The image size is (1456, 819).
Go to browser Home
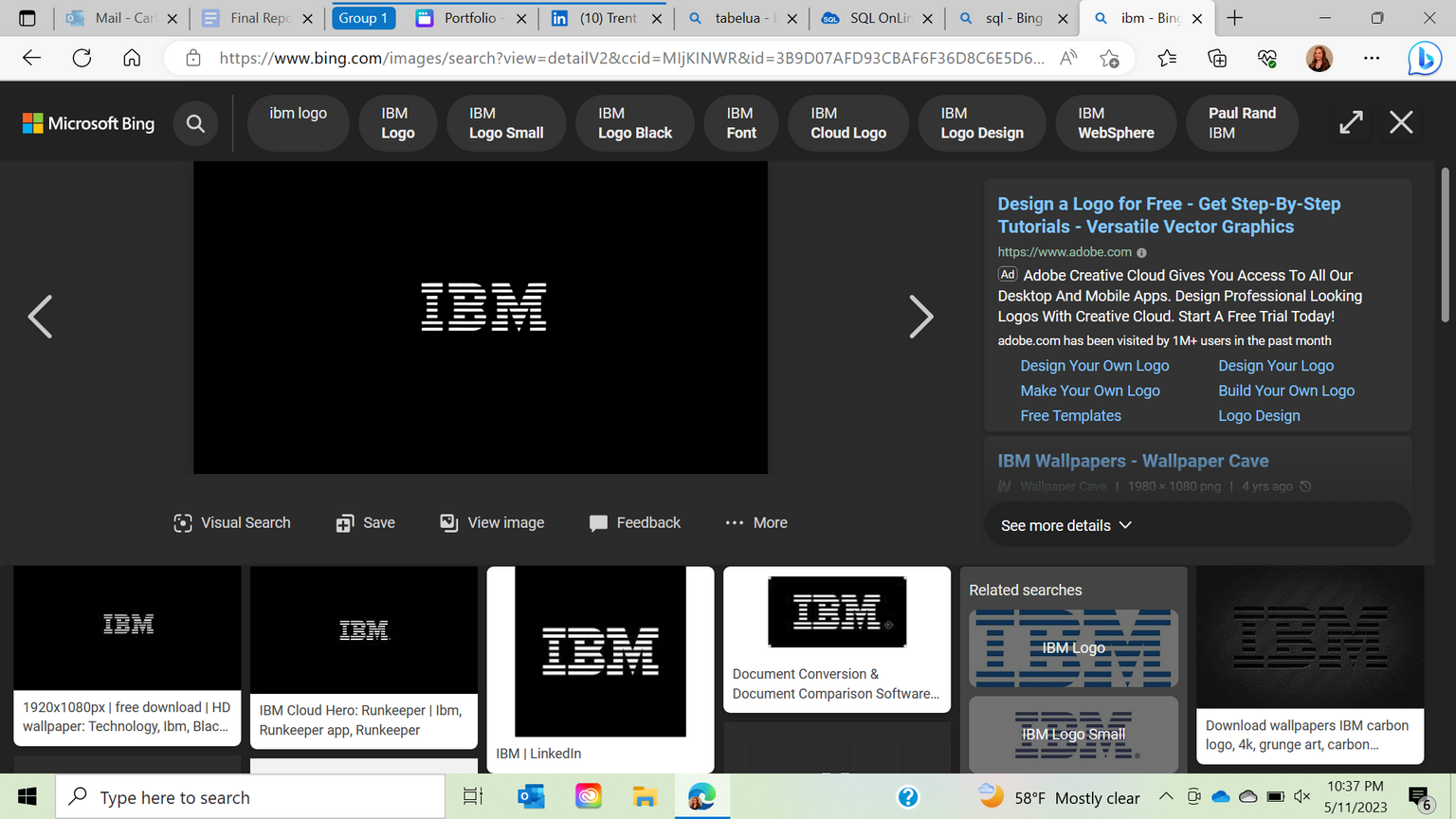click(132, 58)
